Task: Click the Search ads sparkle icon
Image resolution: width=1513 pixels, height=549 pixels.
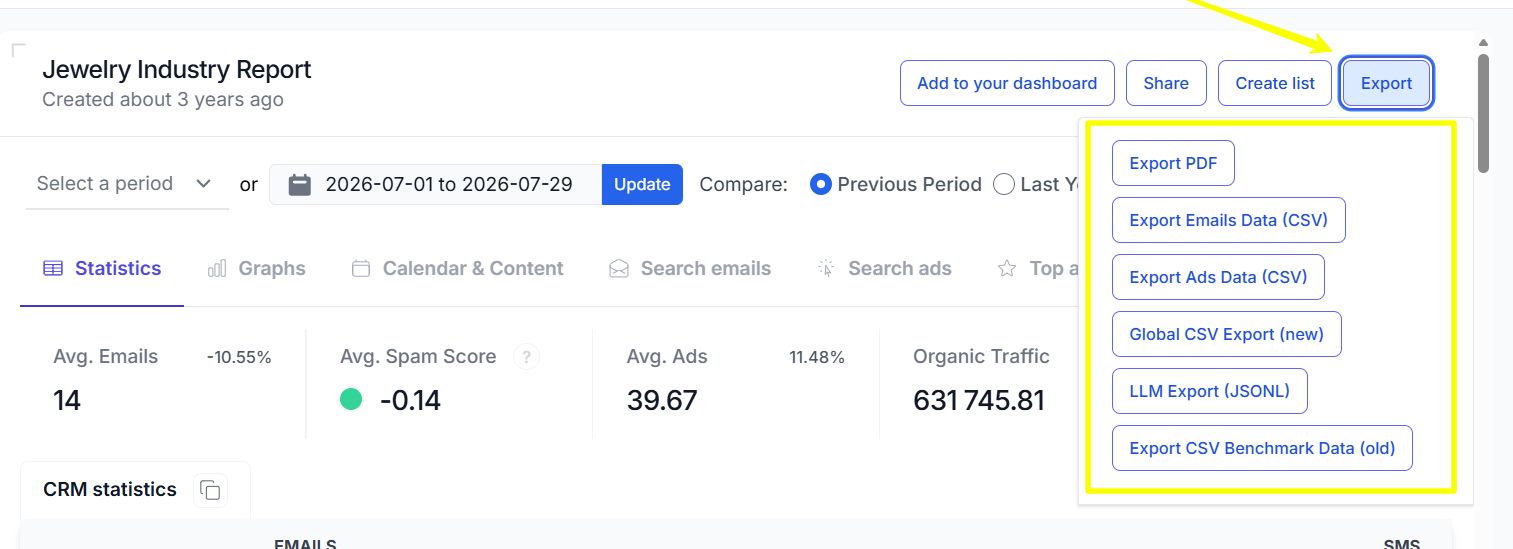Action: pyautogui.click(x=826, y=269)
